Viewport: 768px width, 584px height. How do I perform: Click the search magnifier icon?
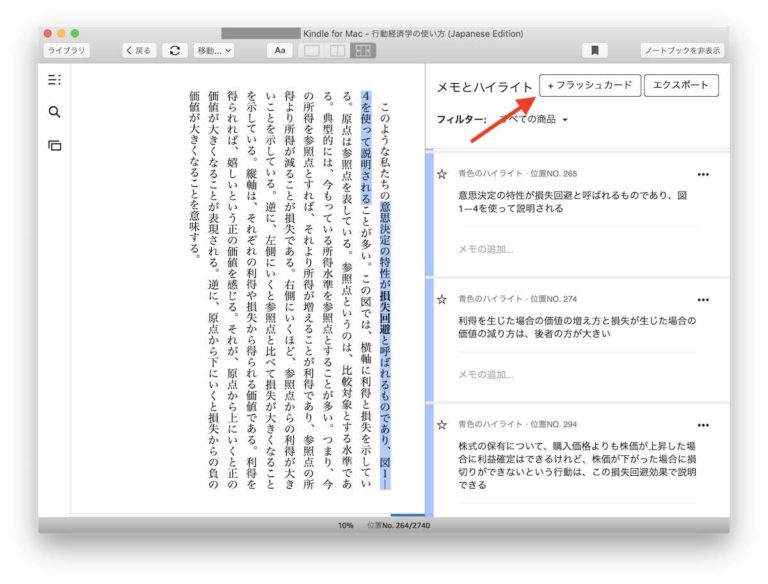tap(54, 112)
